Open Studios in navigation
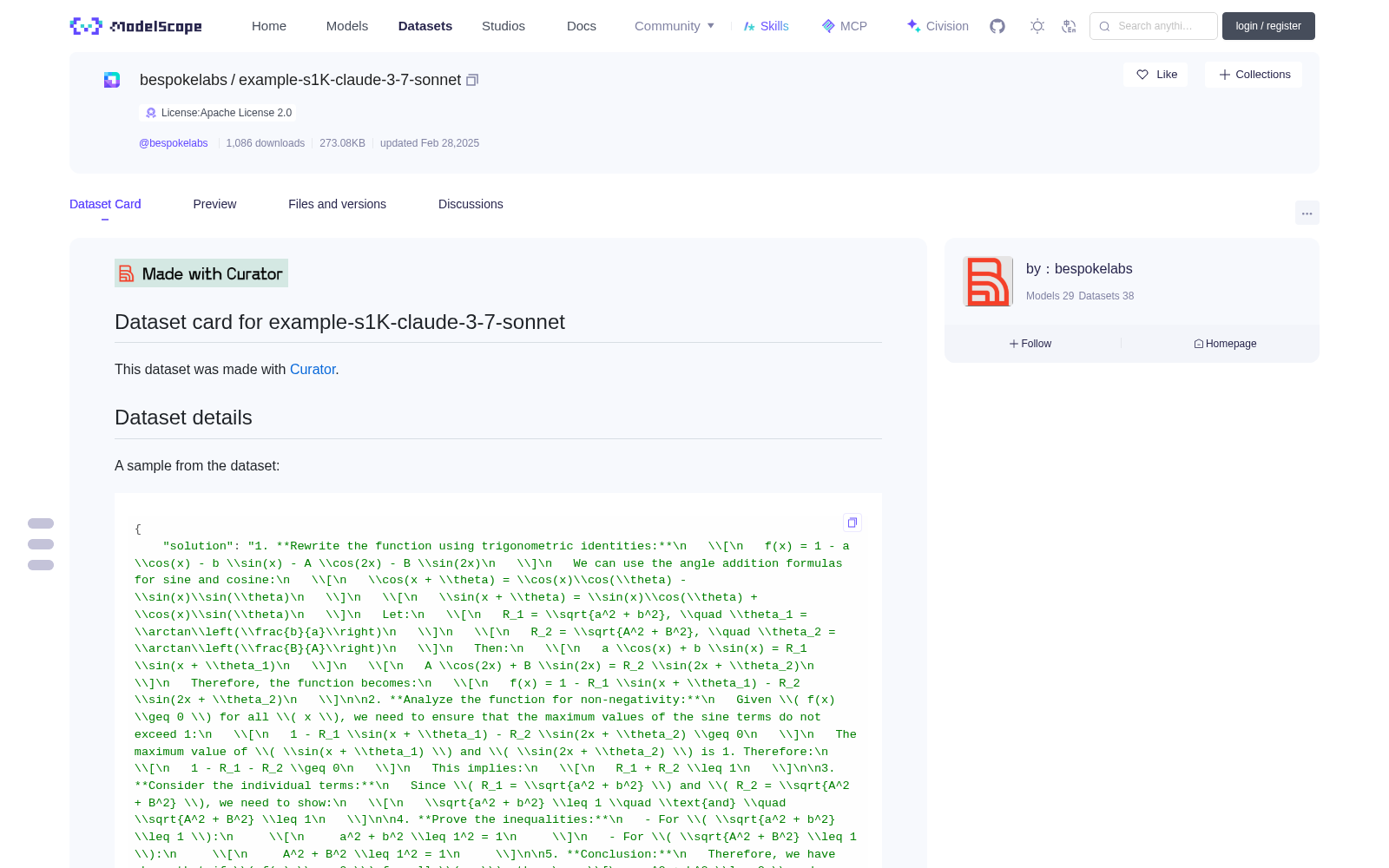 point(504,26)
